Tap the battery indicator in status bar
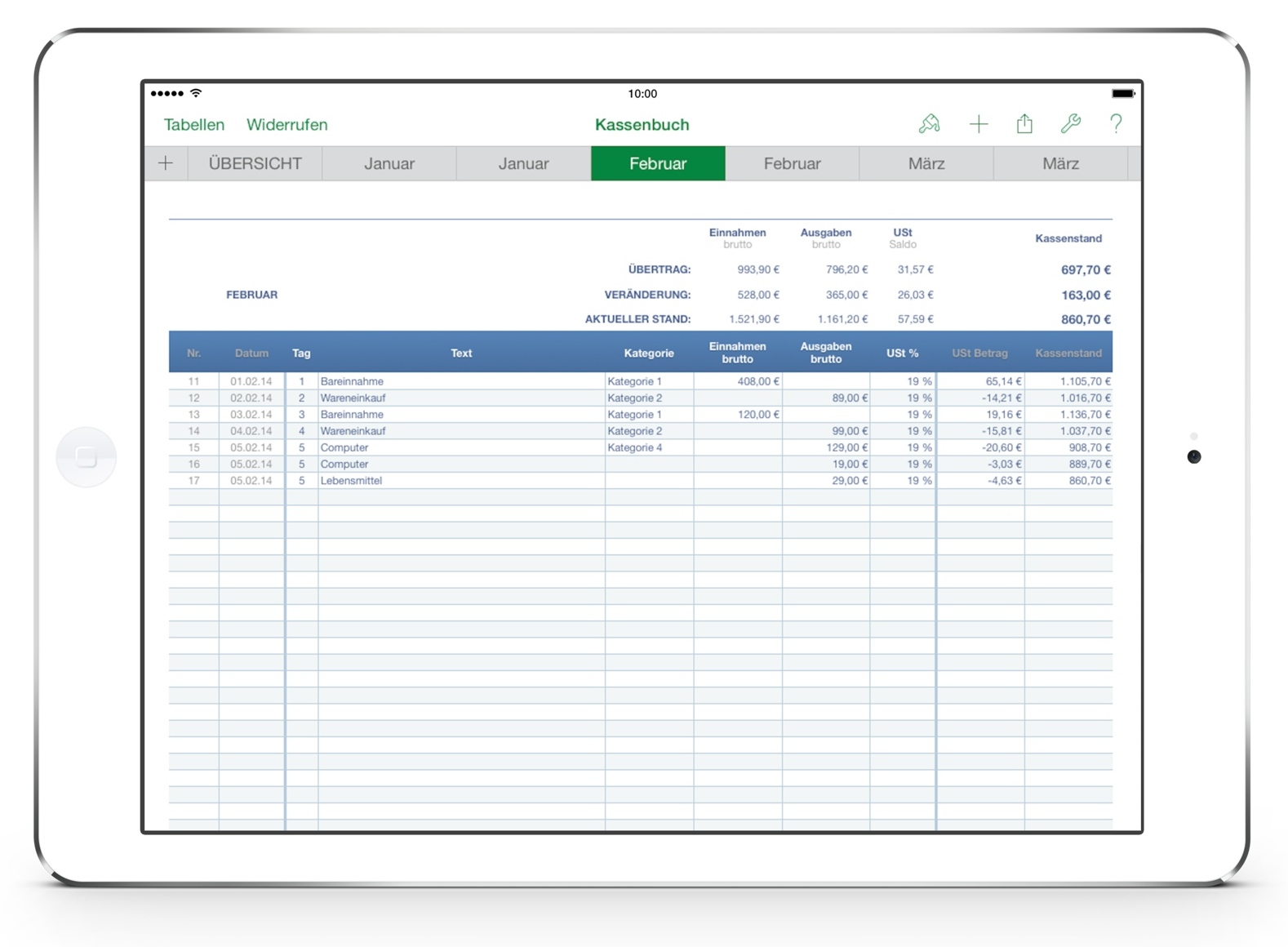 pos(1122,94)
